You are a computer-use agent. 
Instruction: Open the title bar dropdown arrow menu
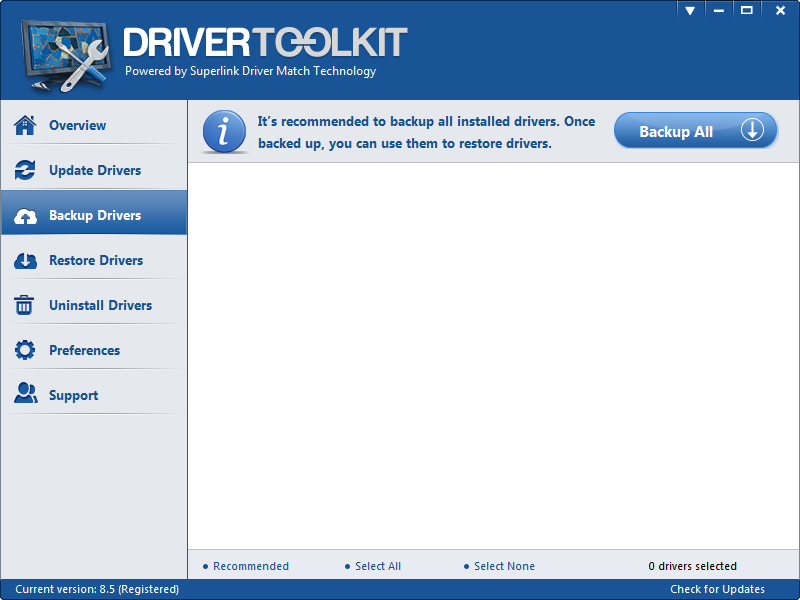pyautogui.click(x=690, y=10)
